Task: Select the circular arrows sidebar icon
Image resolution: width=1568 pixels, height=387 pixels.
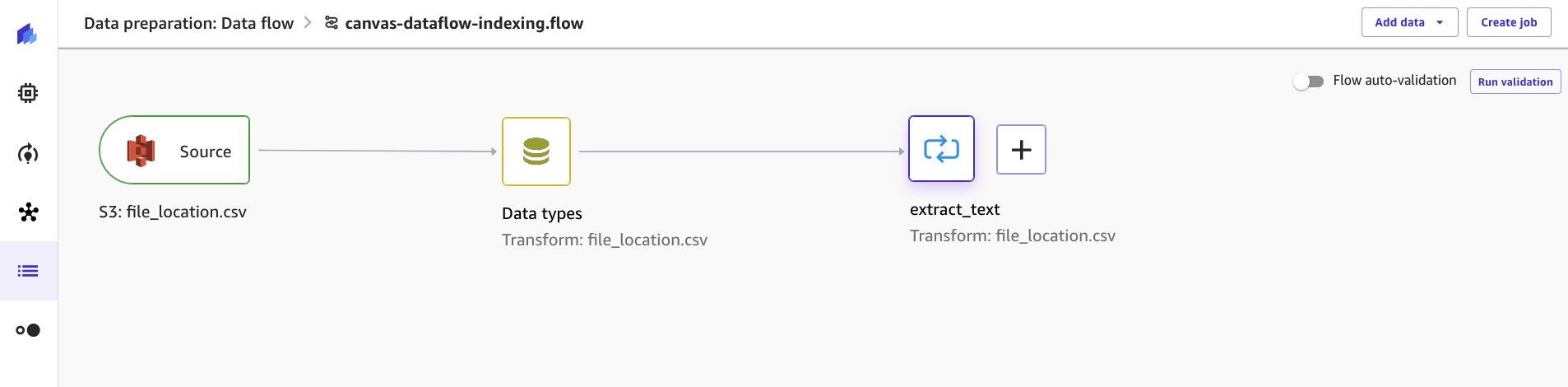Action: coord(28,153)
